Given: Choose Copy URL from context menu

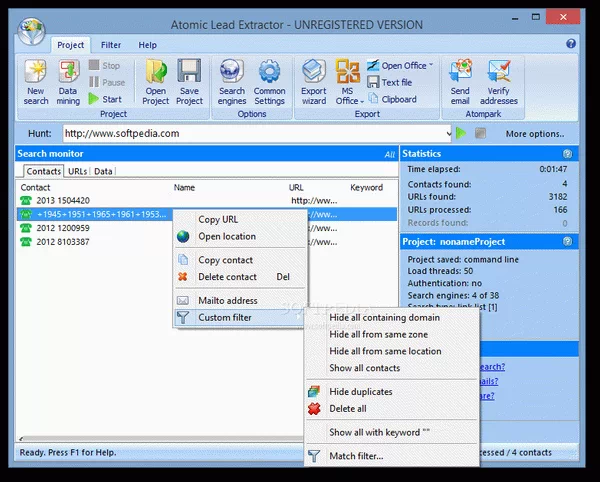Looking at the screenshot, I should 240,220.
